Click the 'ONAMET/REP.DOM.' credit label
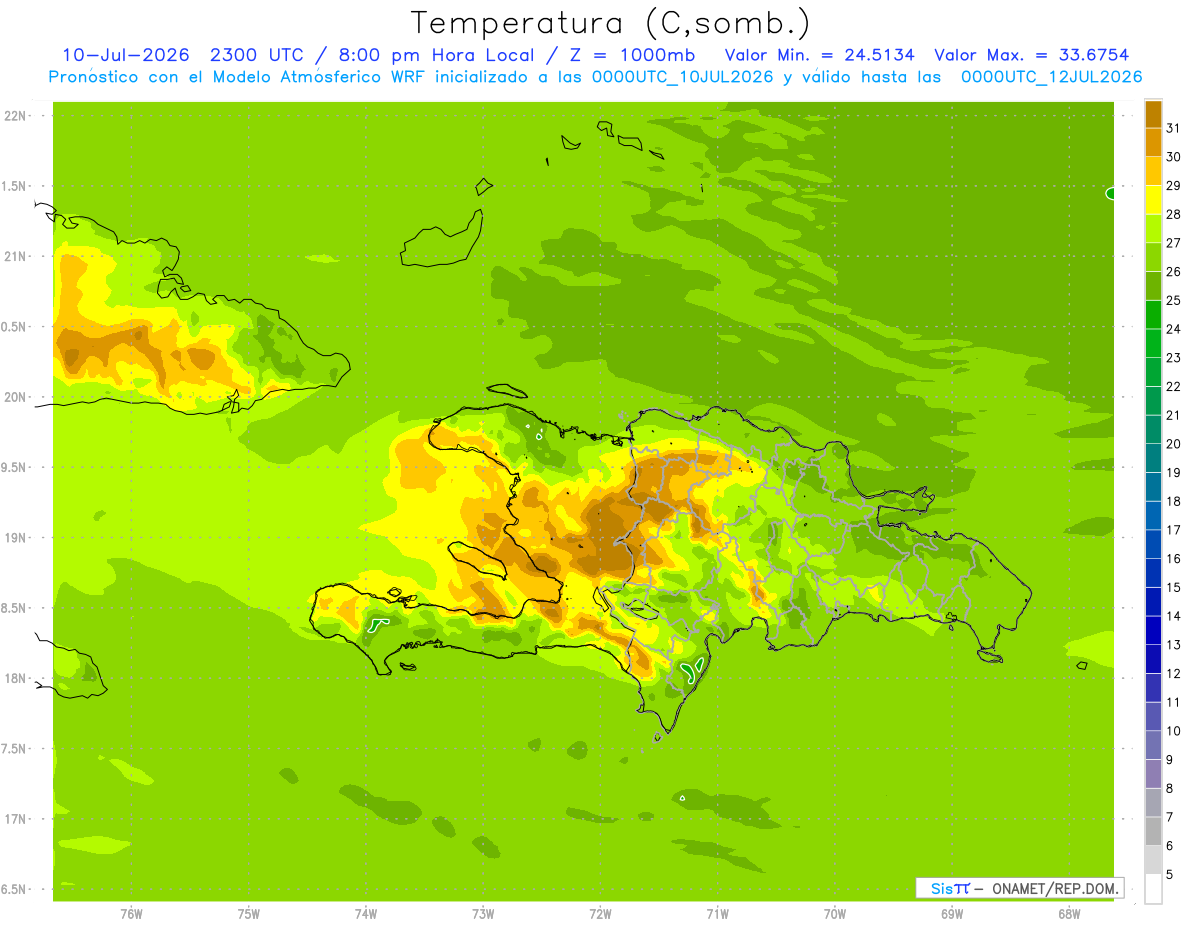 [x=1055, y=888]
